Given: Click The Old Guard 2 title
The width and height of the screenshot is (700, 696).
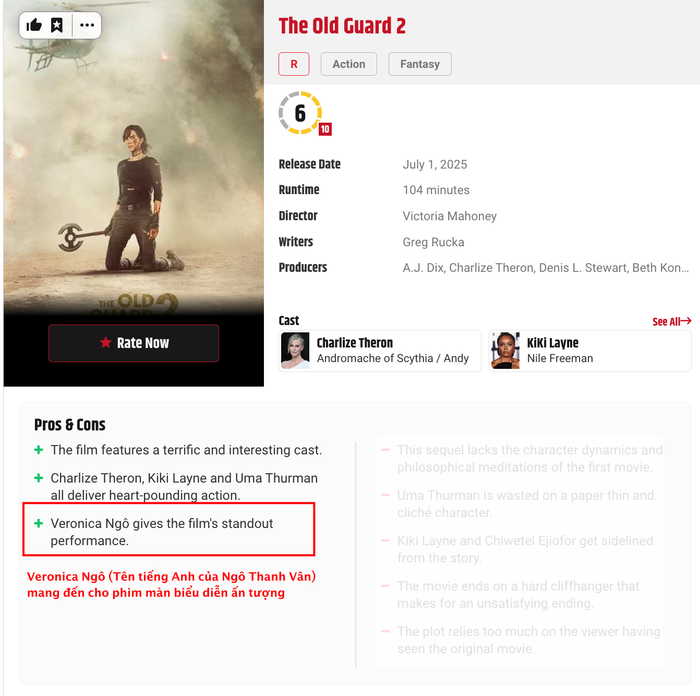Looking at the screenshot, I should (x=342, y=26).
